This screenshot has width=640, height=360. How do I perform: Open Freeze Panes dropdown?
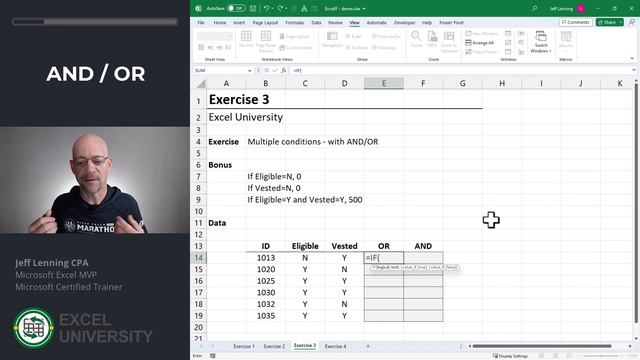[482, 52]
